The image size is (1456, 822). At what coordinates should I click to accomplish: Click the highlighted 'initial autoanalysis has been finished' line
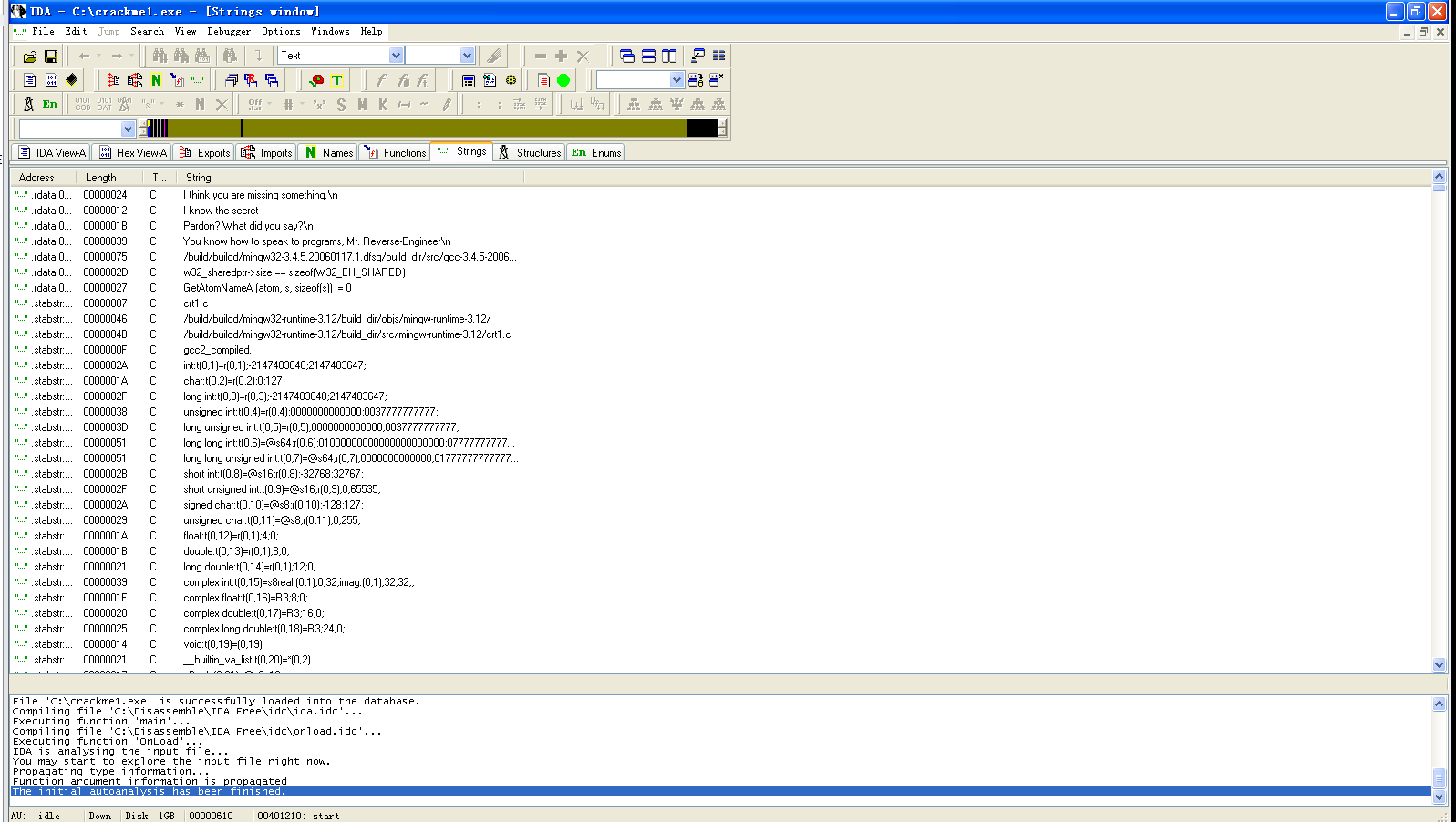[720, 792]
